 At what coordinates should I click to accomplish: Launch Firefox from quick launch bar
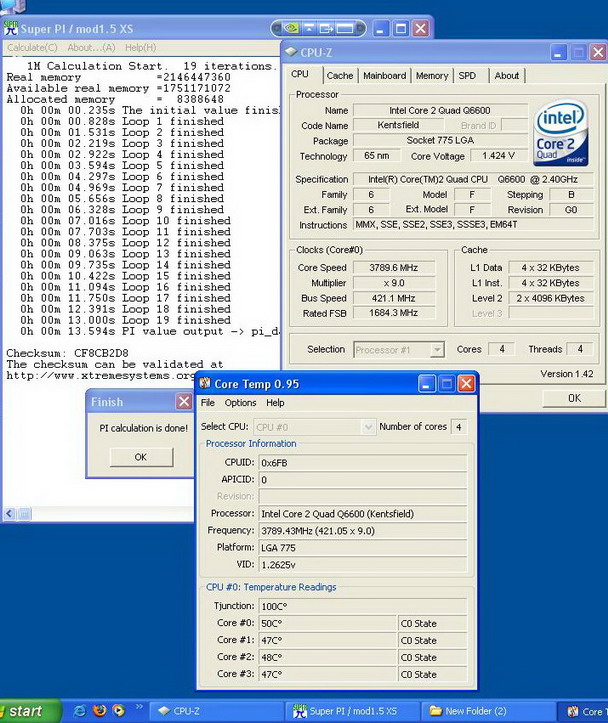coord(99,711)
